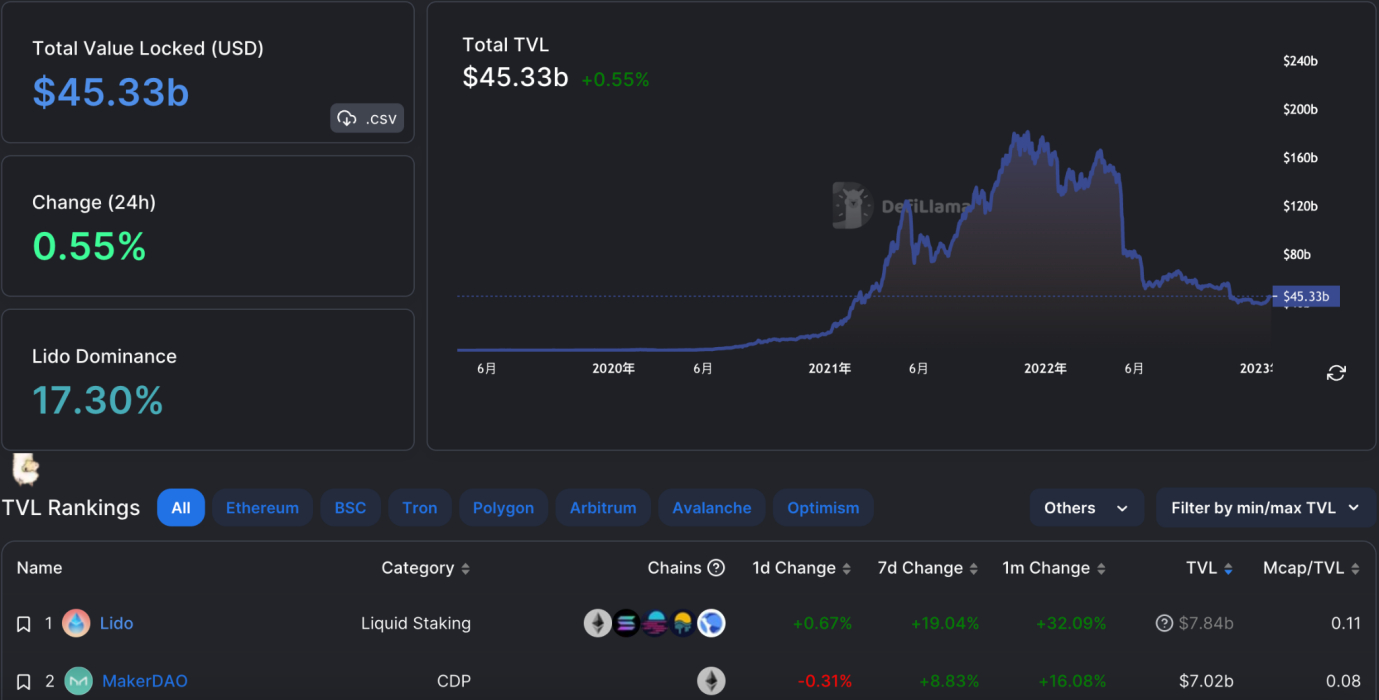Screen dimensions: 1379x700
Task: Select the All chains tab
Action: click(x=181, y=508)
